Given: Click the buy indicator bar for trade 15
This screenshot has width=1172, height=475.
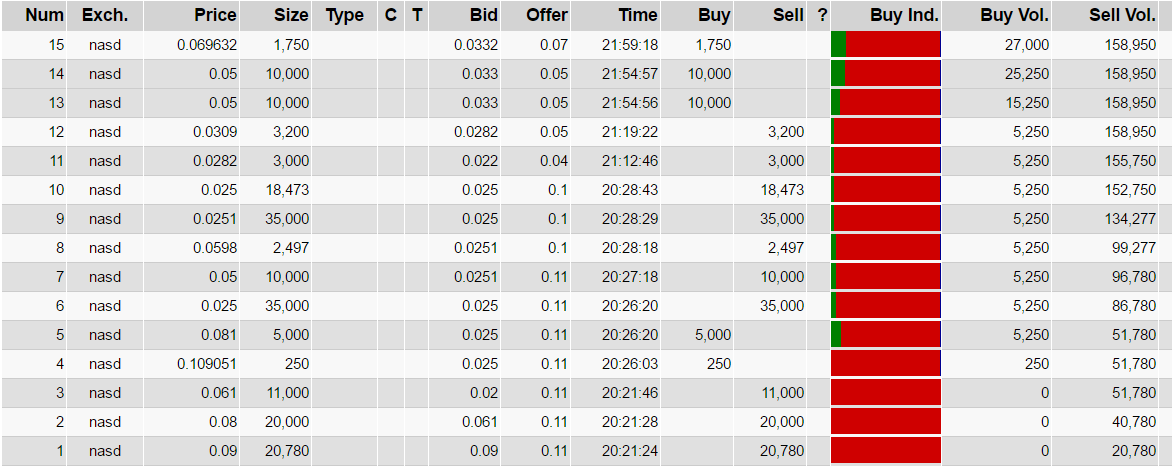Looking at the screenshot, I should [x=886, y=45].
